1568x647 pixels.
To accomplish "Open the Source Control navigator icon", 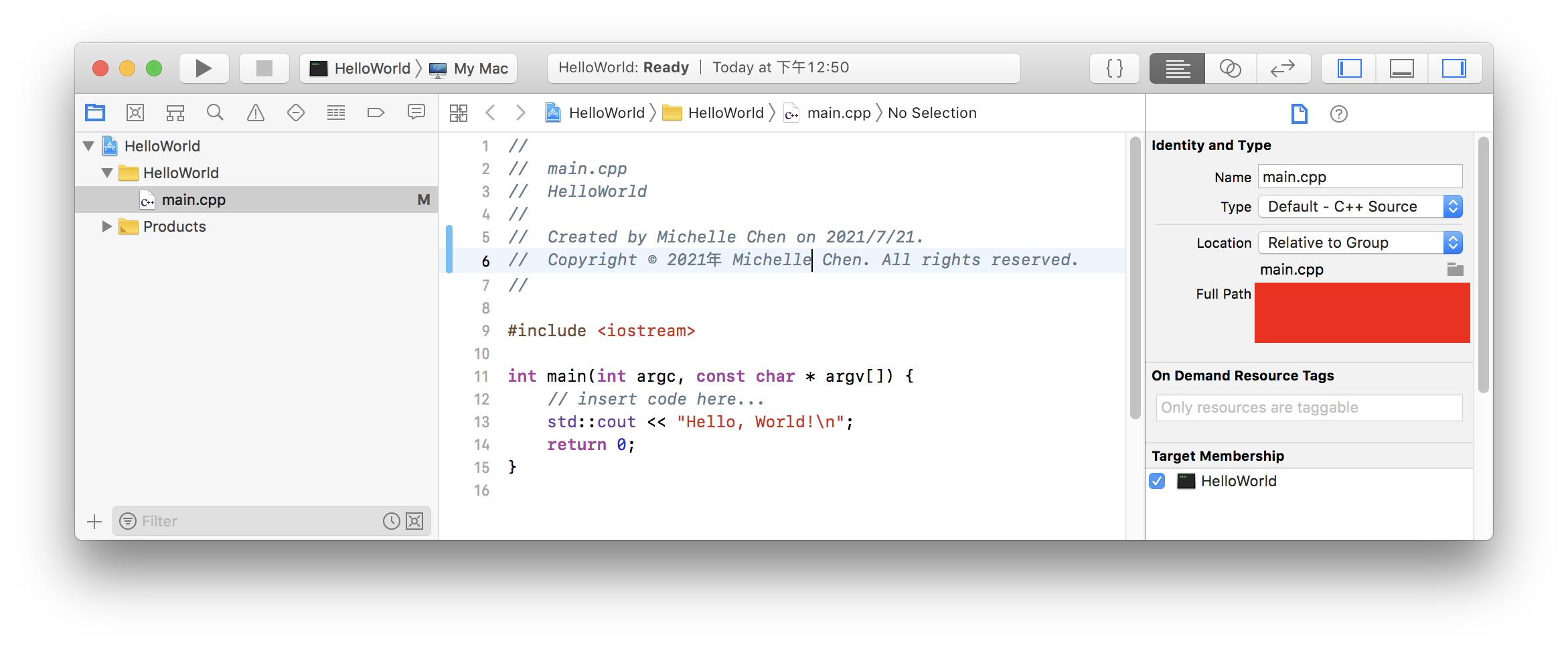I will 135,113.
